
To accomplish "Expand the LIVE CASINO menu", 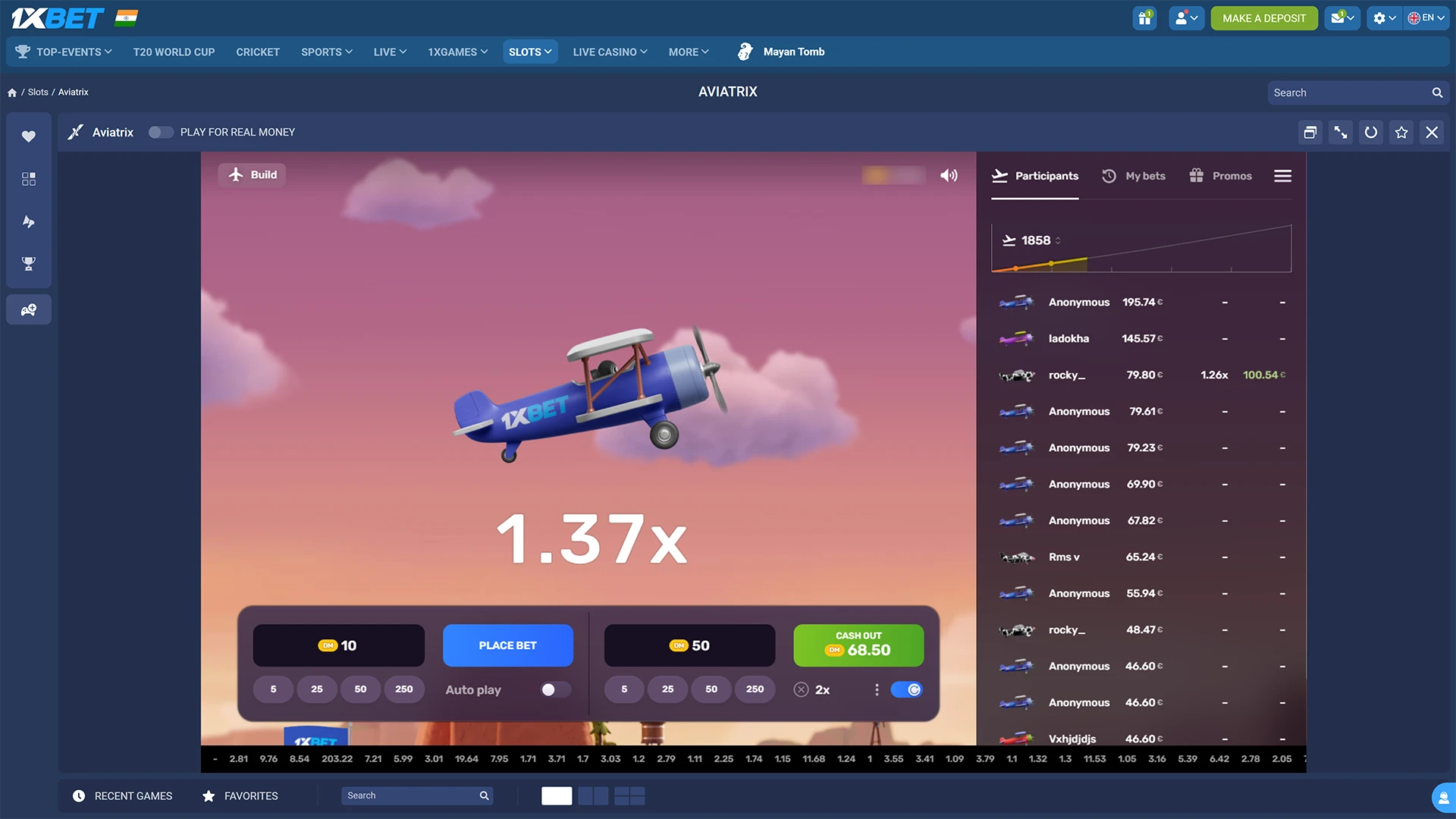I will point(609,52).
